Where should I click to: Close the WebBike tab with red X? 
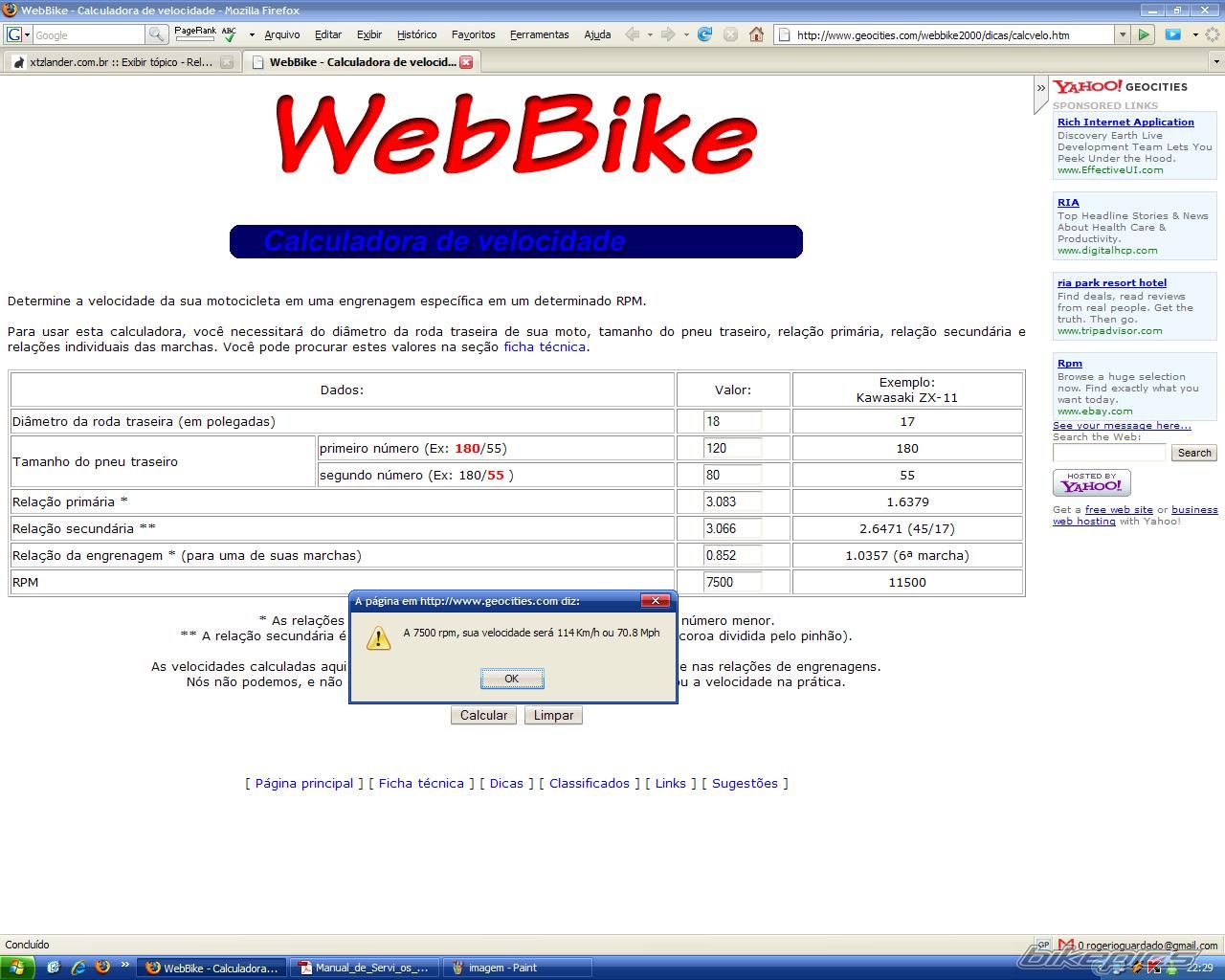(466, 62)
